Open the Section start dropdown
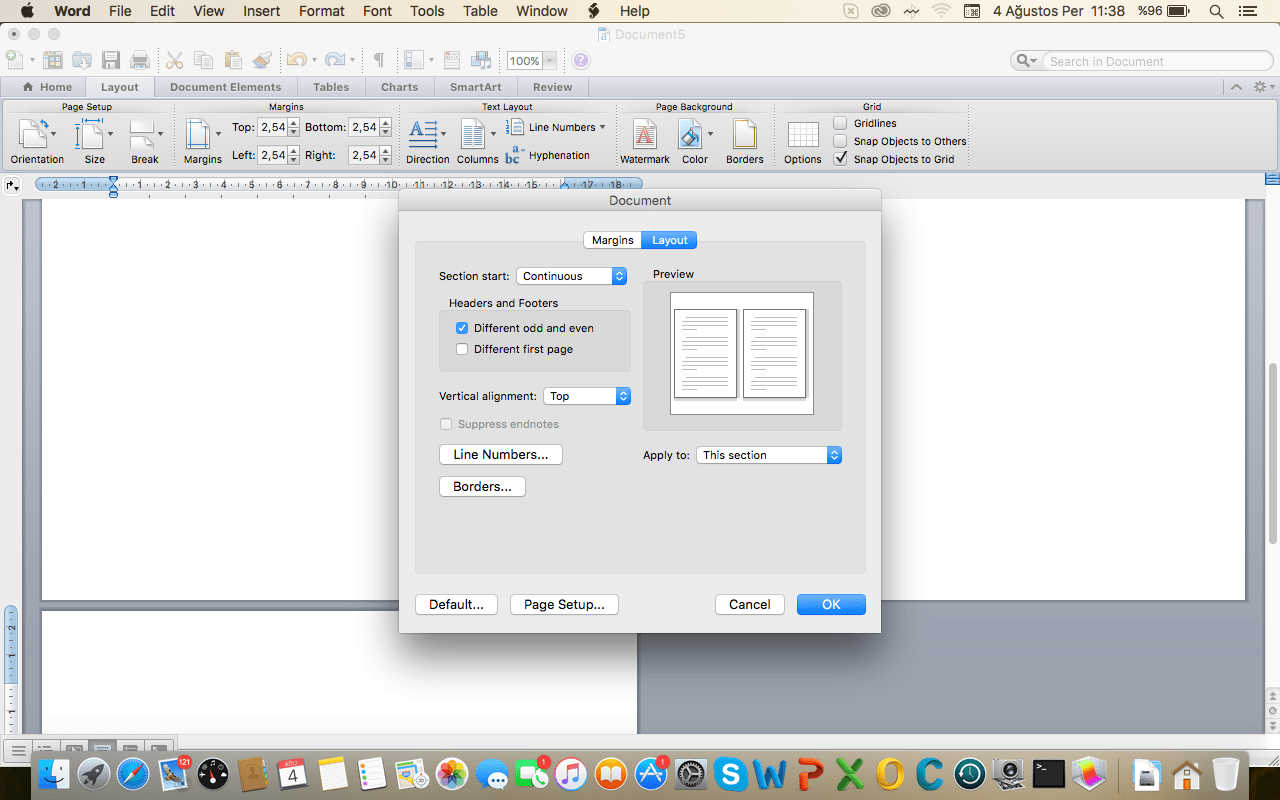The height and width of the screenshot is (800, 1280). (571, 276)
